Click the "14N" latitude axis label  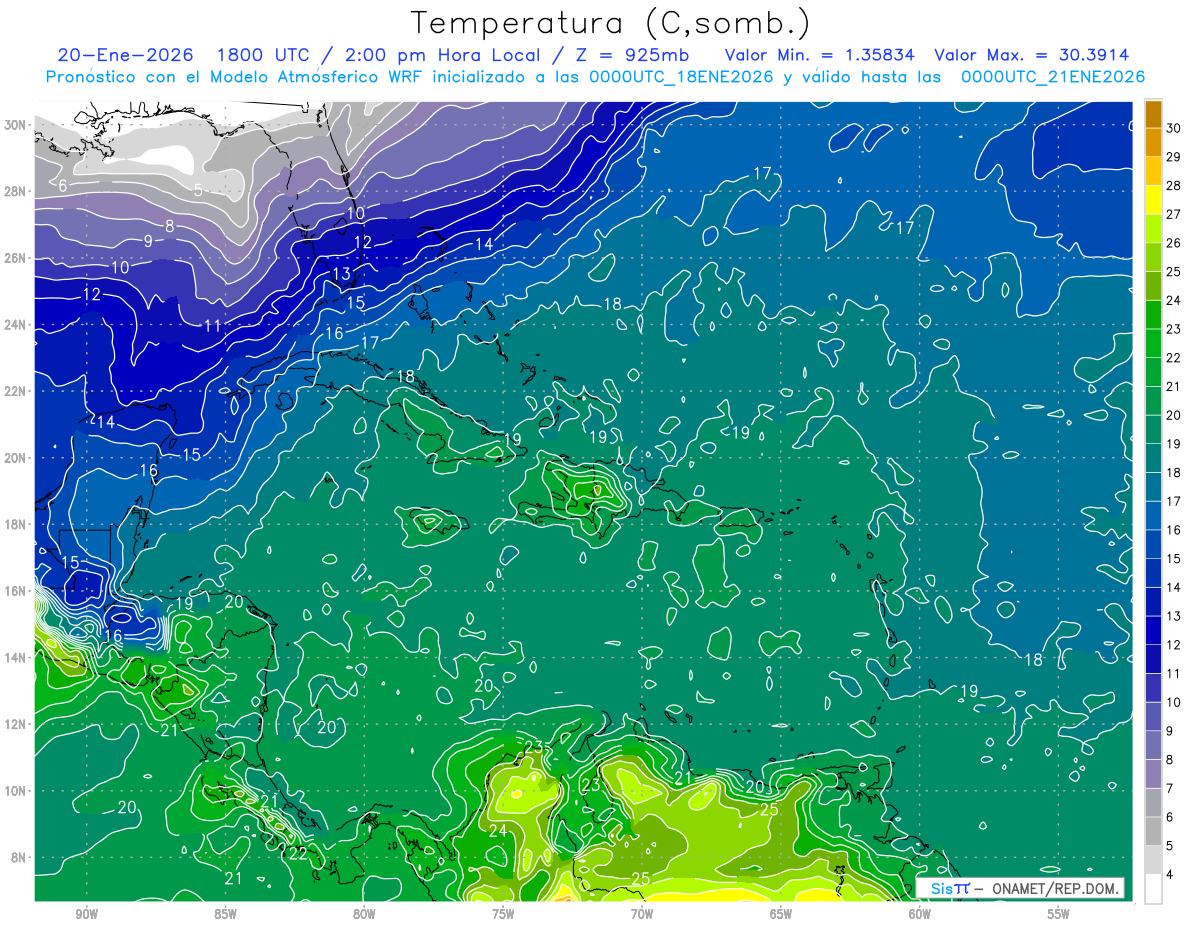[x=15, y=658]
